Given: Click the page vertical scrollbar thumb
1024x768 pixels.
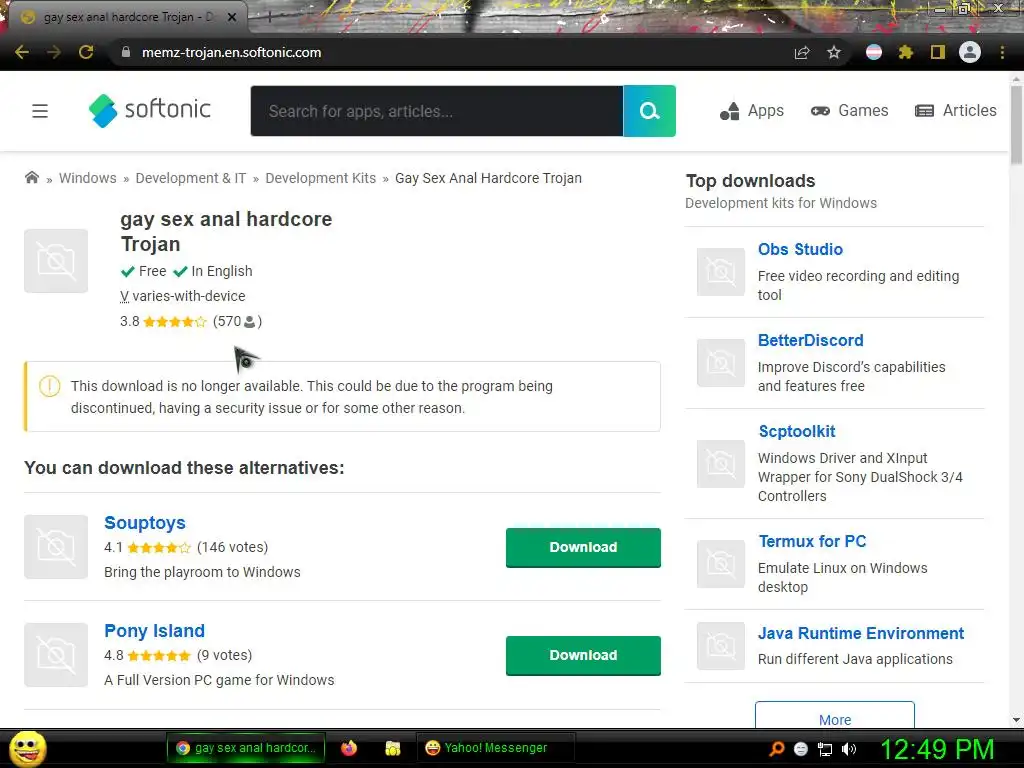Looking at the screenshot, I should click(x=1016, y=124).
